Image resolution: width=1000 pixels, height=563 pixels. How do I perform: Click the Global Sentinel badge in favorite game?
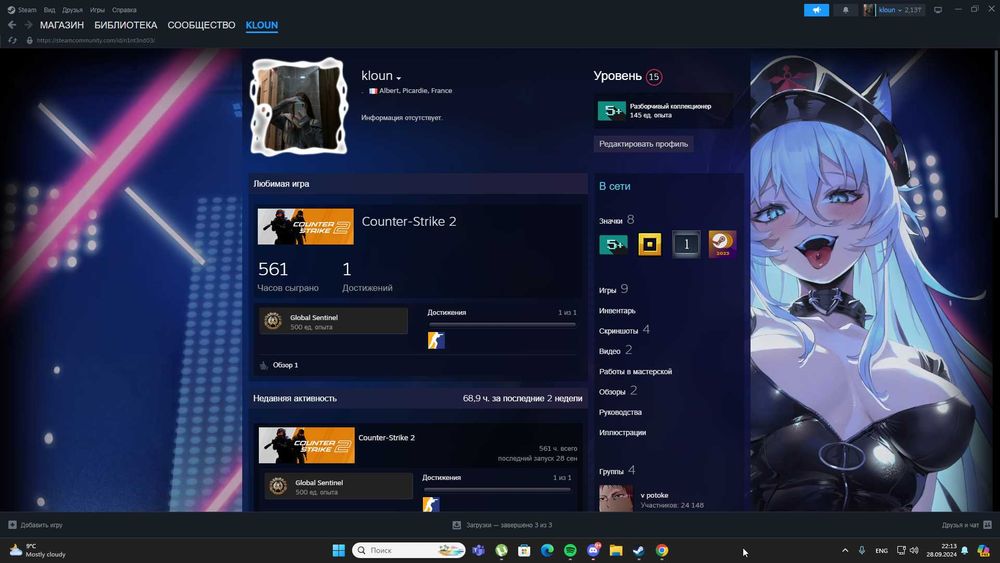[333, 321]
